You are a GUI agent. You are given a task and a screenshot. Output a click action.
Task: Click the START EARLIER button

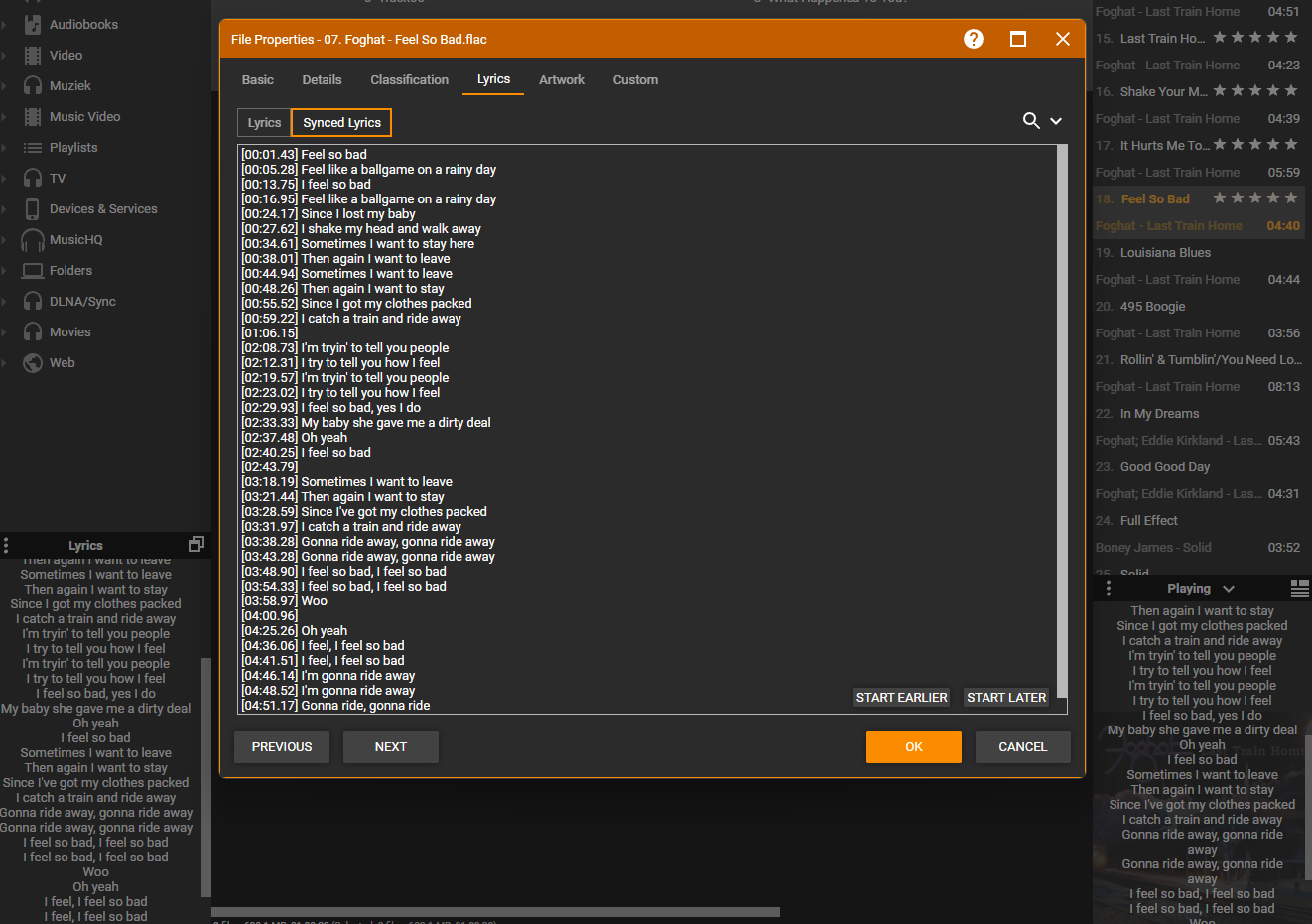coord(901,697)
